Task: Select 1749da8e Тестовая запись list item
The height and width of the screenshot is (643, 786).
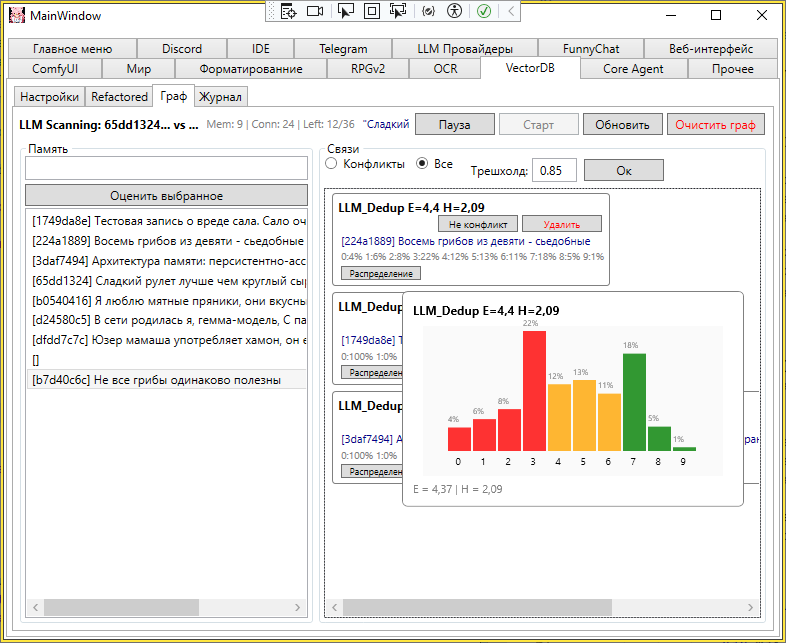Action: click(166, 221)
